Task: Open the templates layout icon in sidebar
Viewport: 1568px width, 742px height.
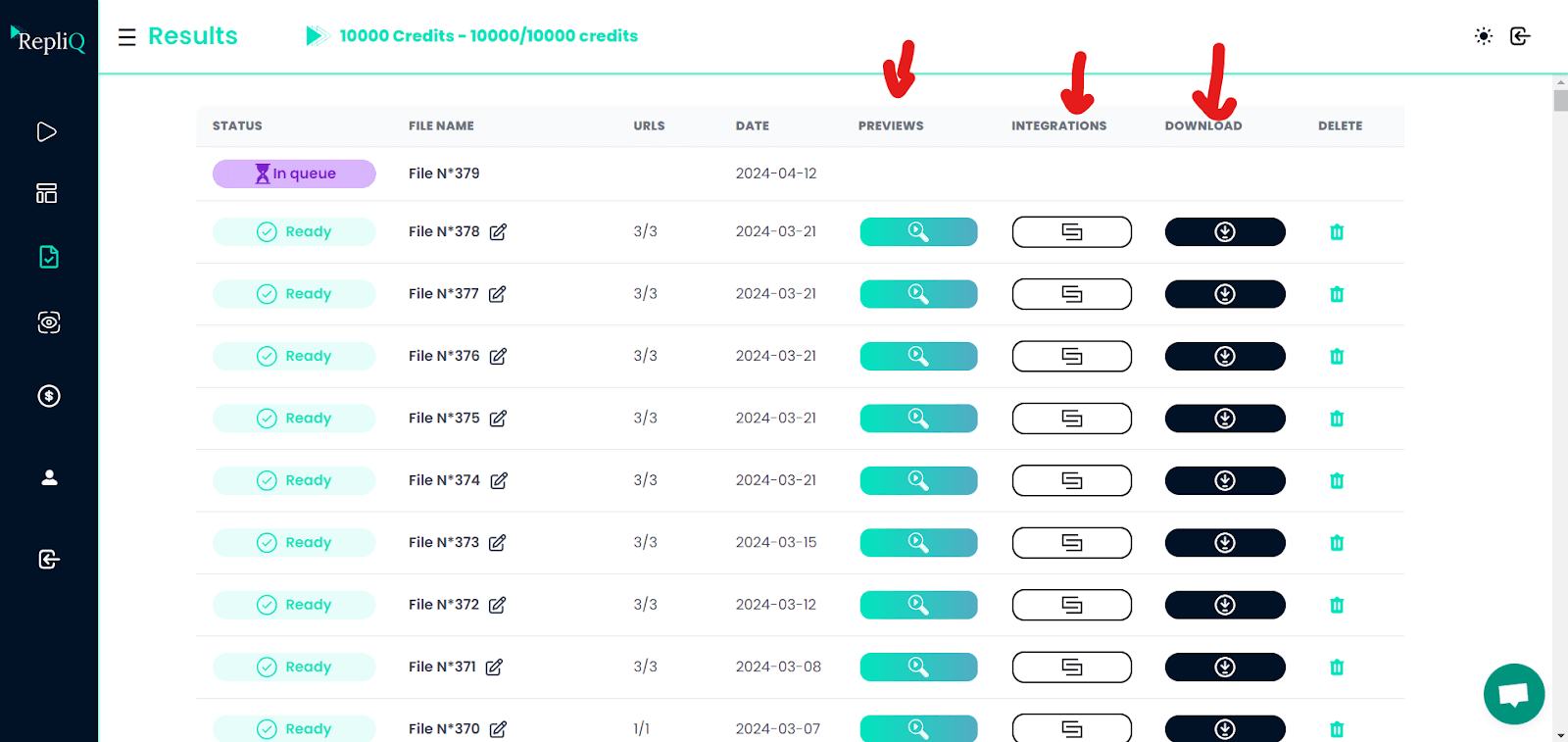Action: point(47,193)
